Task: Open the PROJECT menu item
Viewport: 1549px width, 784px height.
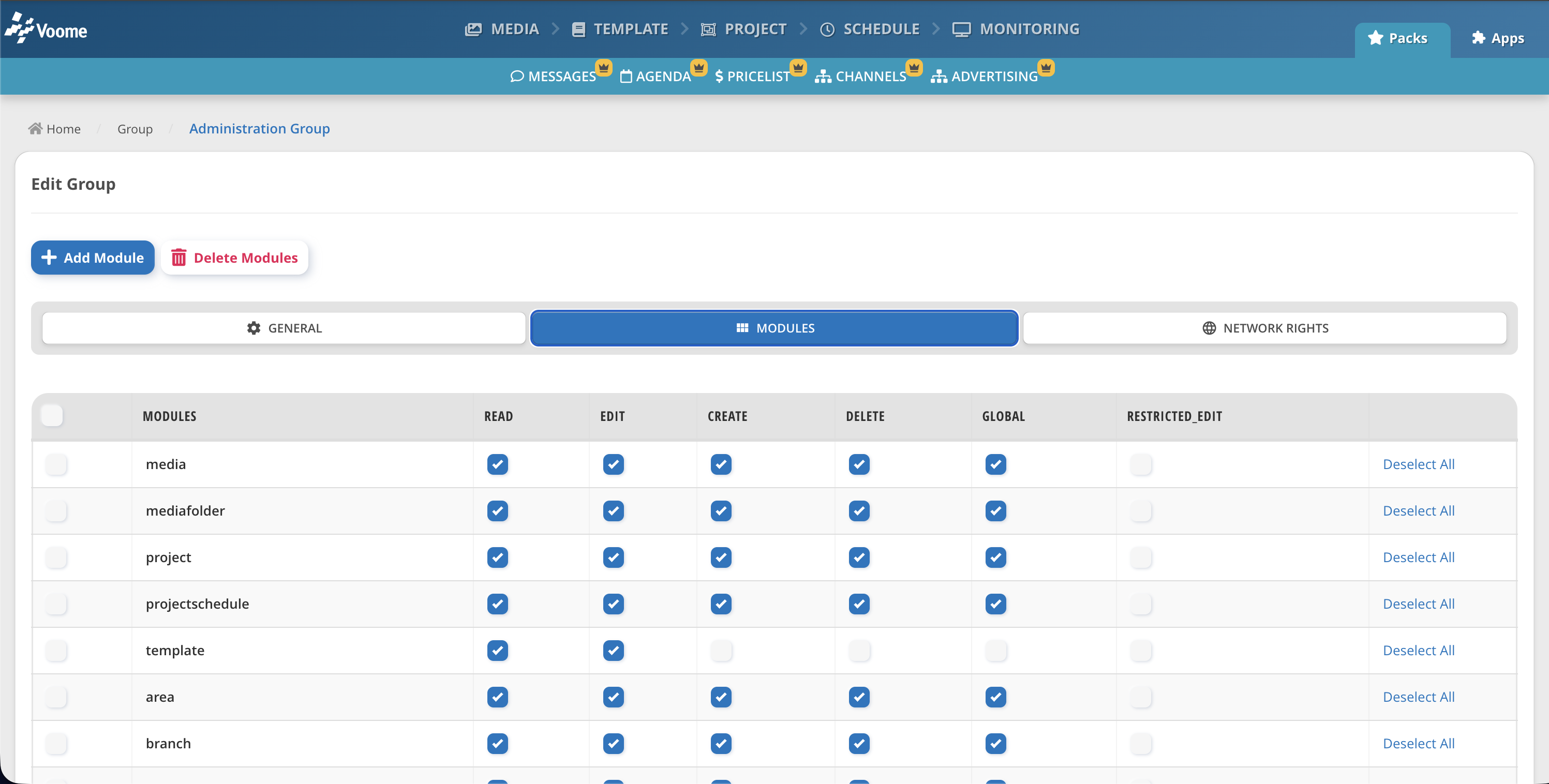Action: point(744,29)
